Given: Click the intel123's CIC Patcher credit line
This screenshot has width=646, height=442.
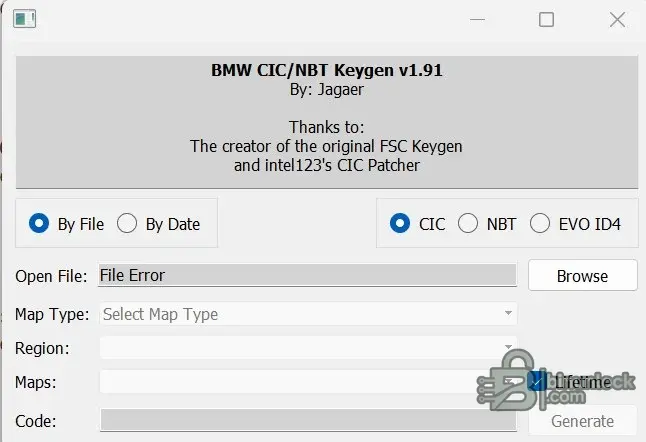Looking at the screenshot, I should 326,165.
